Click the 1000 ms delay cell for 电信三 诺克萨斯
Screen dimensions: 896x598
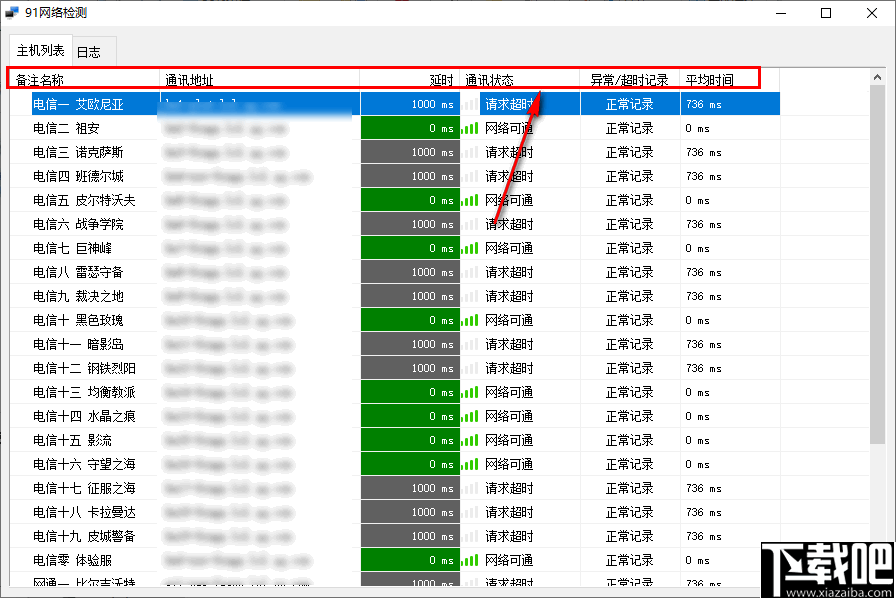(410, 152)
